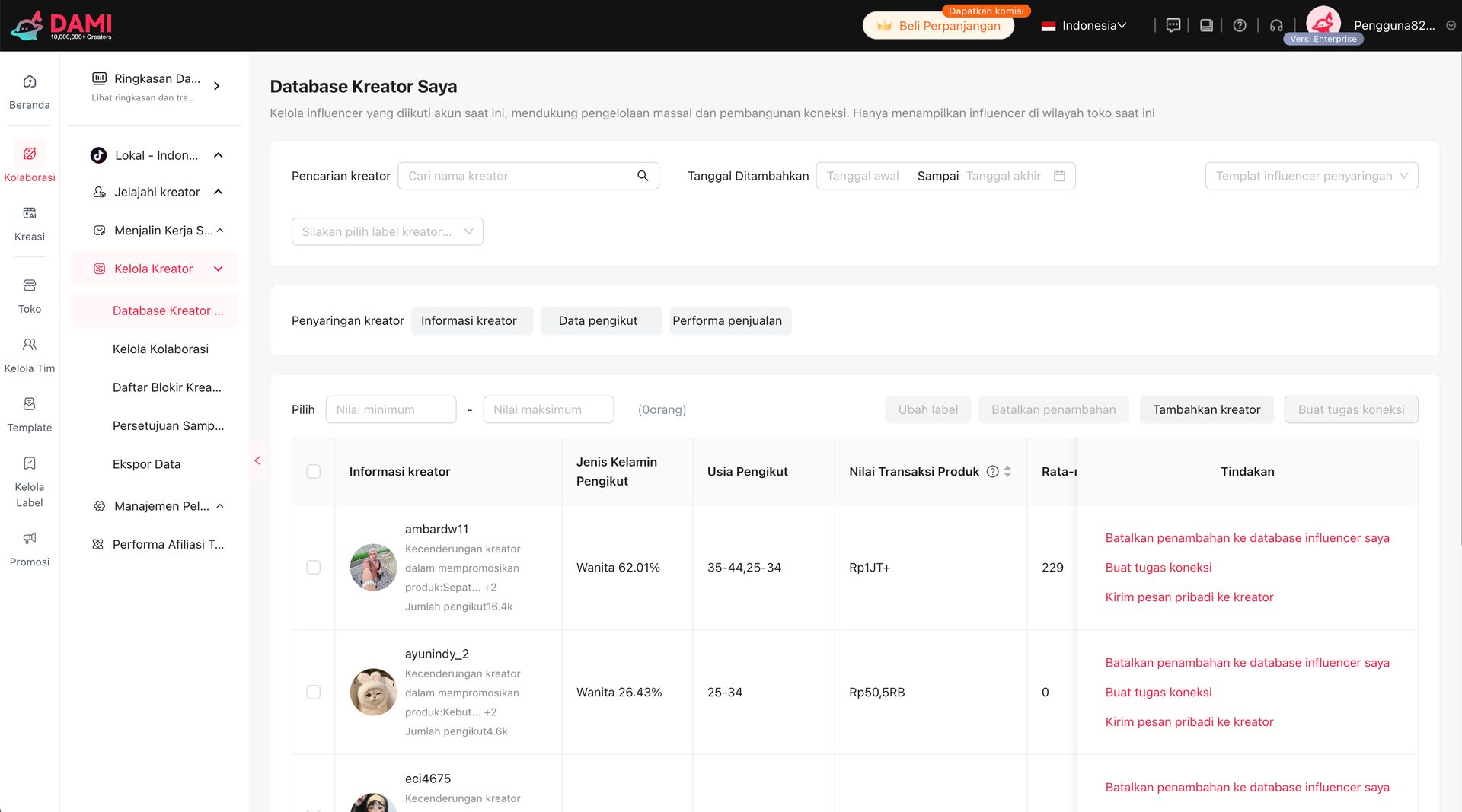Click Tambahkan kreator button

tap(1206, 409)
